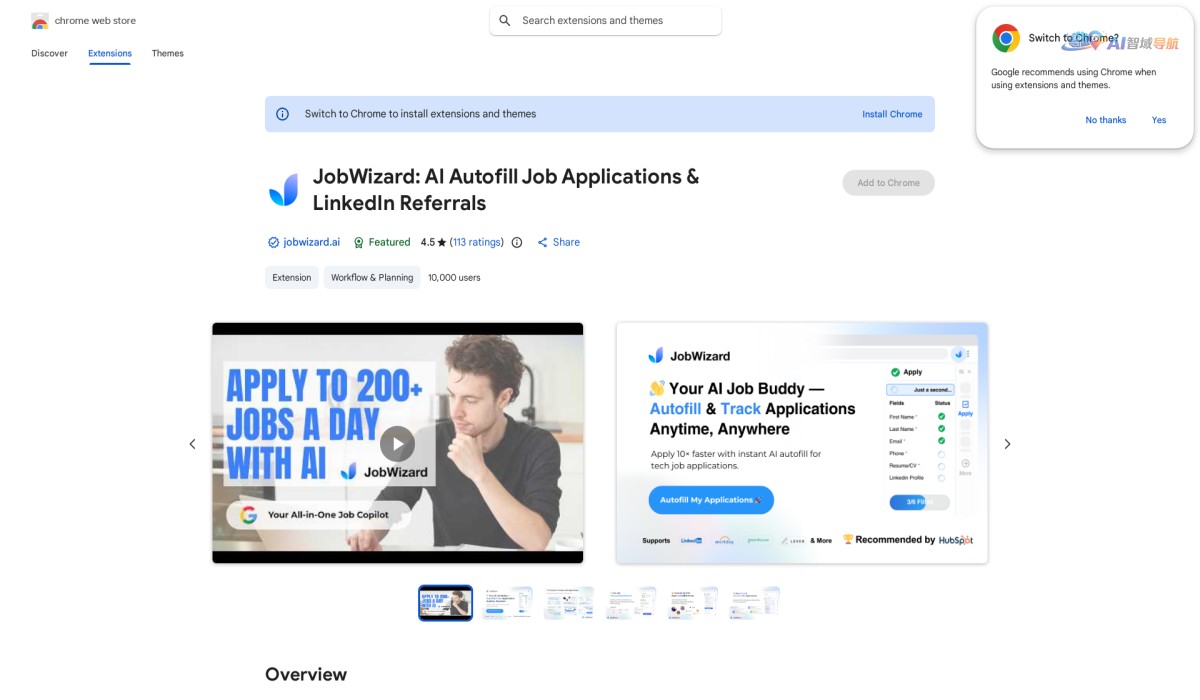View the 113 ratings link
1200x700 pixels.
pos(475,242)
